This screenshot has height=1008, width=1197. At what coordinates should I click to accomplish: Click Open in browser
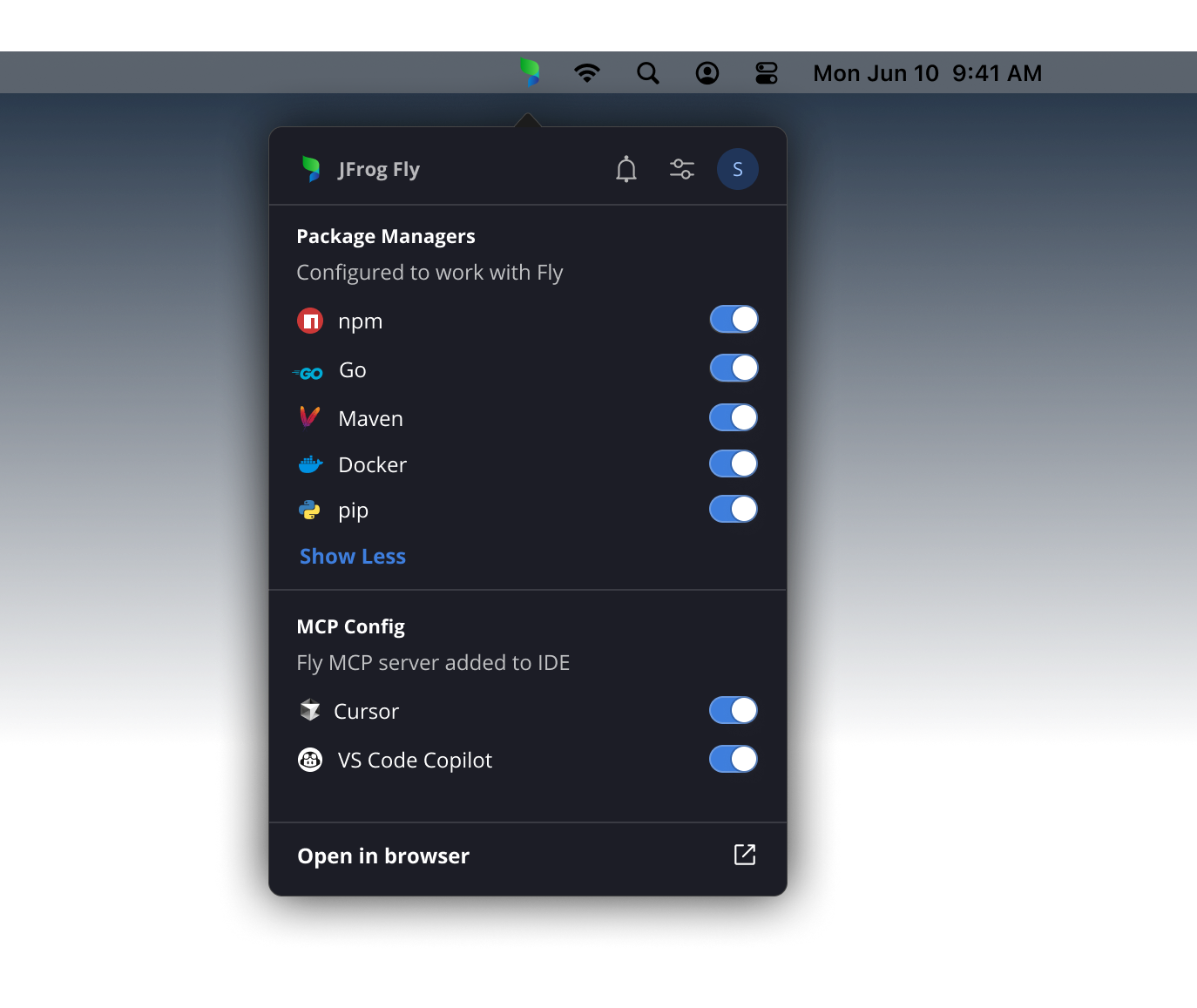tap(383, 856)
